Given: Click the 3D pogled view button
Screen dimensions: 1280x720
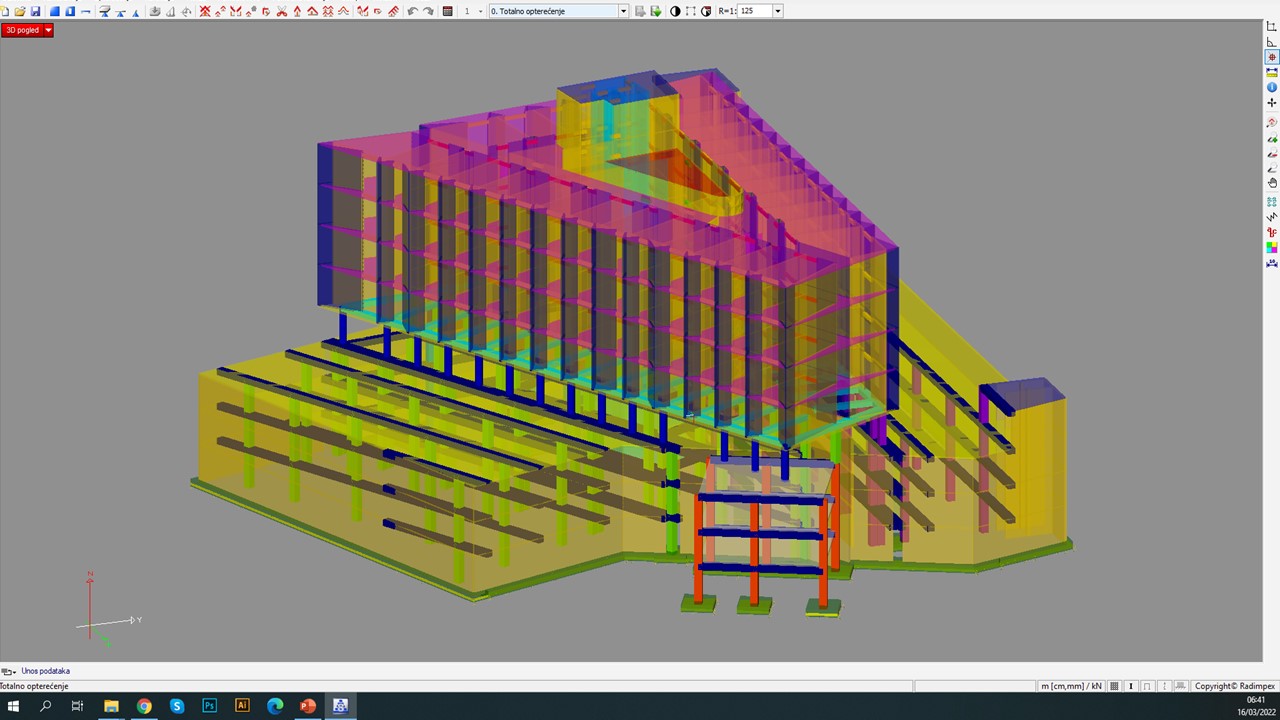Looking at the screenshot, I should [22, 30].
